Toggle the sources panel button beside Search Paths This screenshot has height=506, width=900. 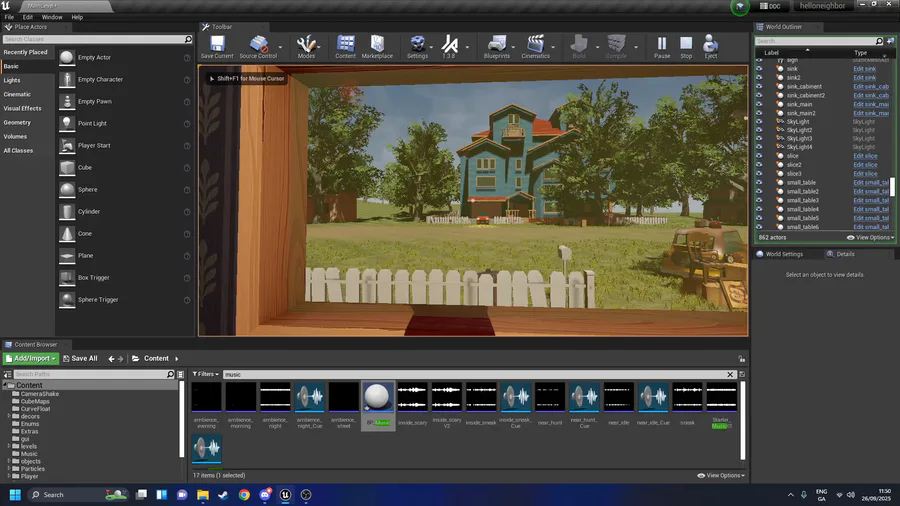click(7, 374)
